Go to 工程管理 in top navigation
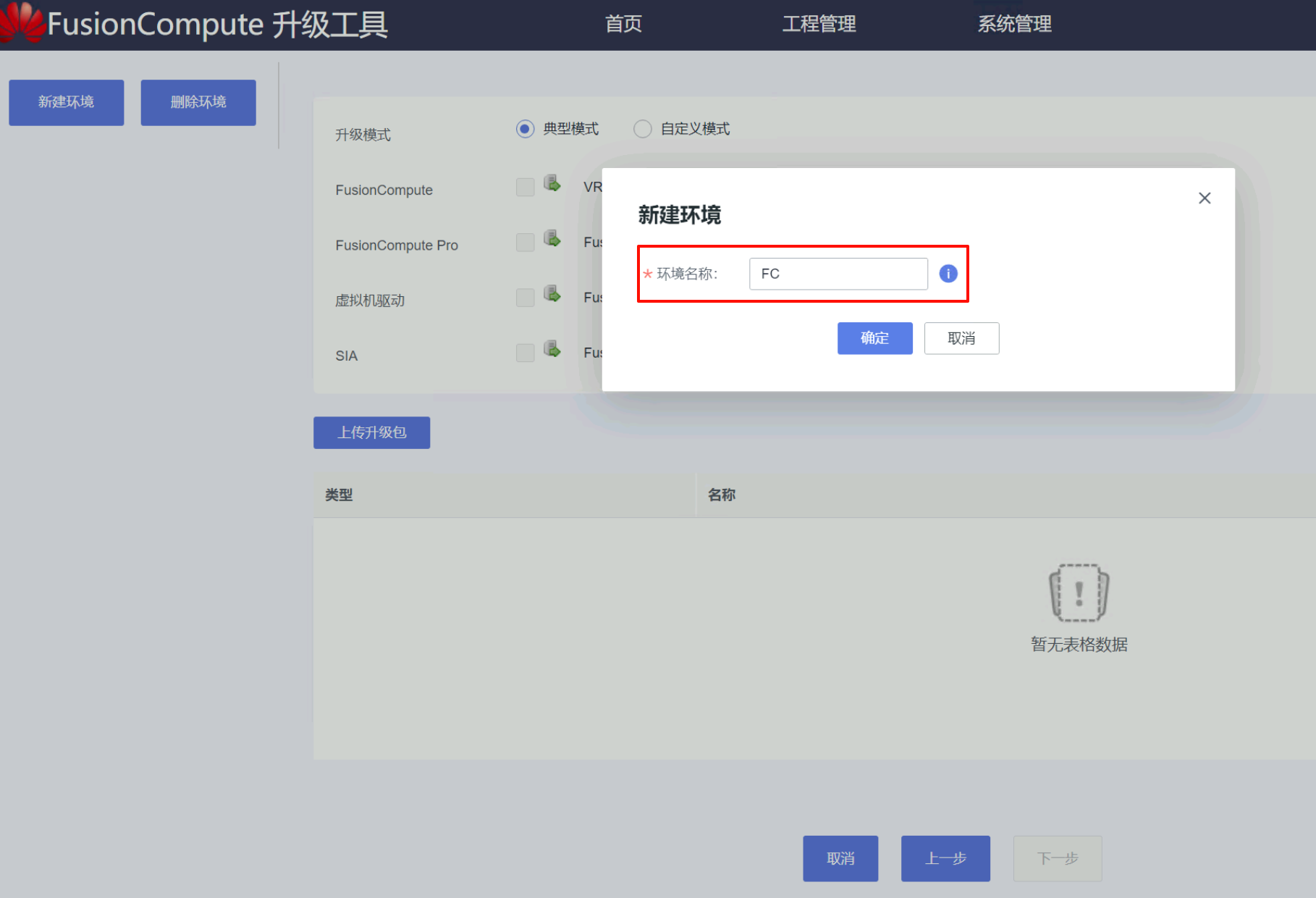 coord(819,25)
